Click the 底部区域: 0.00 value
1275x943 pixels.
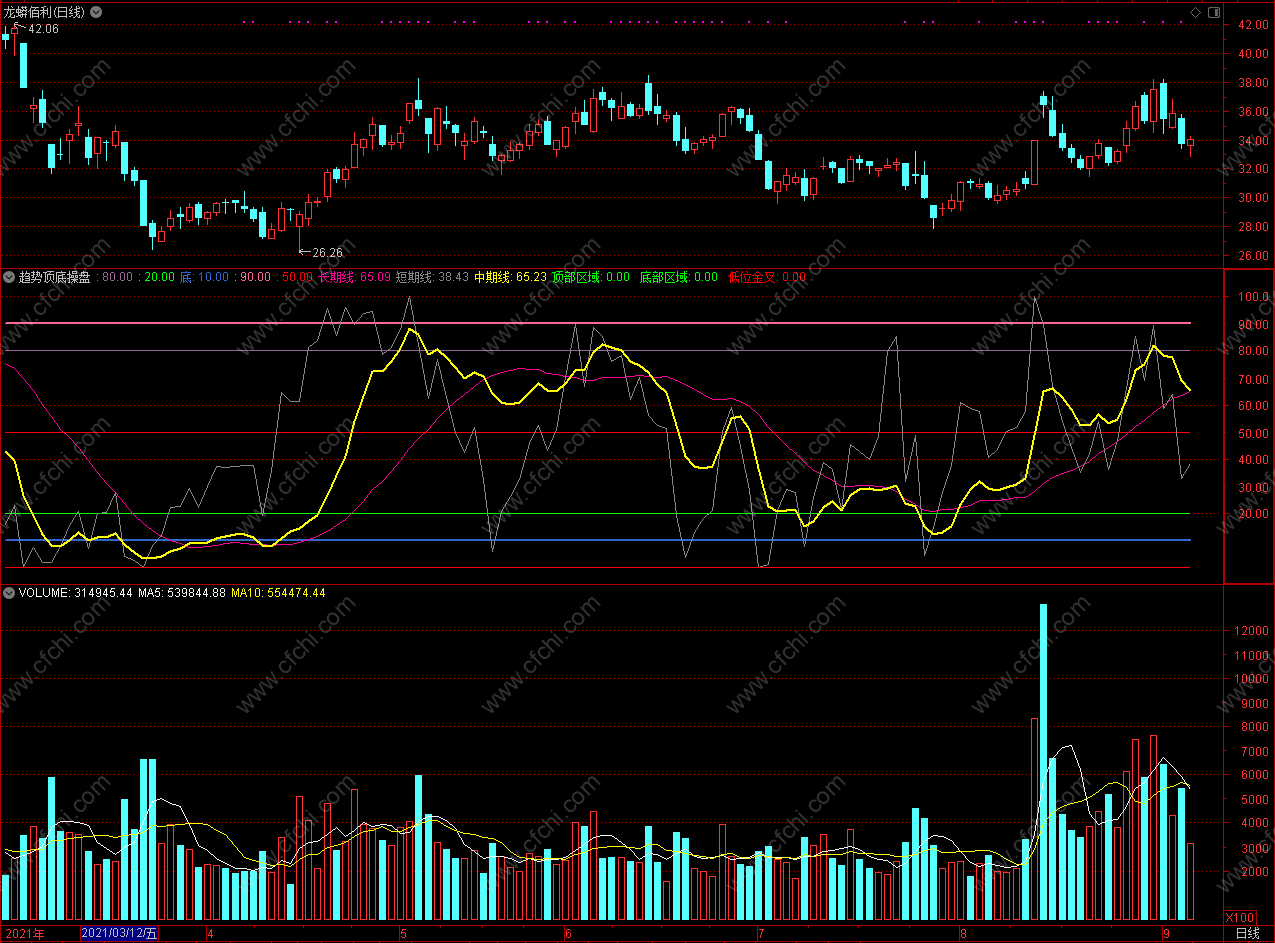point(679,277)
